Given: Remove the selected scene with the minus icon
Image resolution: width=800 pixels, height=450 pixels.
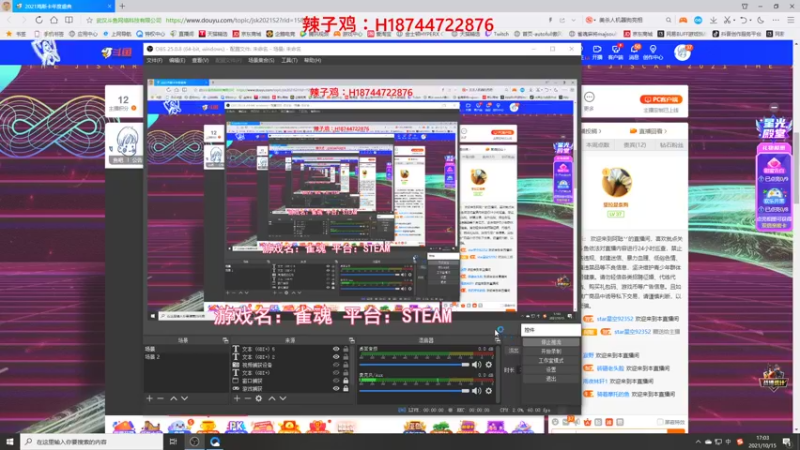Looking at the screenshot, I should click(160, 398).
